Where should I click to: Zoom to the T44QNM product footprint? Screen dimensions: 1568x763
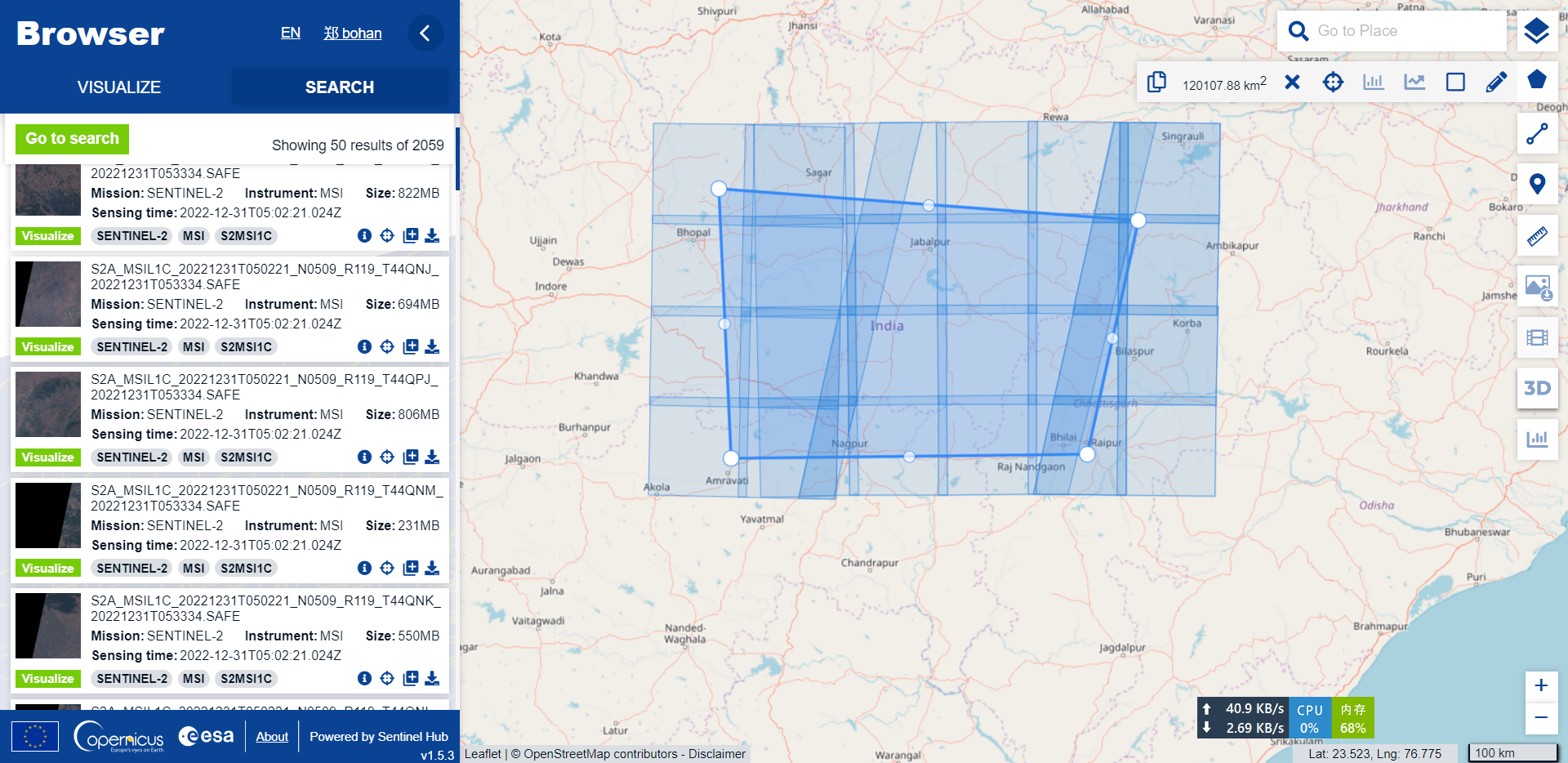387,568
